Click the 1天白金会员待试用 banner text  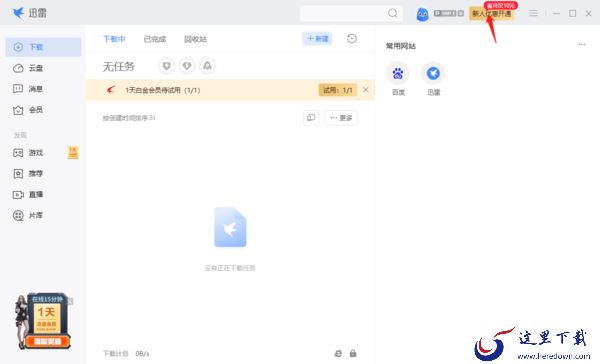[163, 90]
